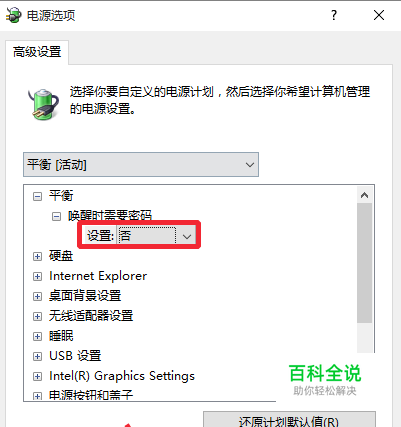The height and width of the screenshot is (427, 401).
Task: Click the large green battery plug icon
Action: (x=43, y=104)
